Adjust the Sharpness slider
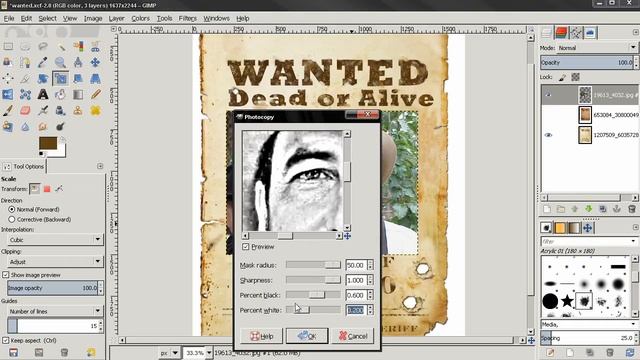Image resolution: width=640 pixels, height=360 pixels. point(313,280)
